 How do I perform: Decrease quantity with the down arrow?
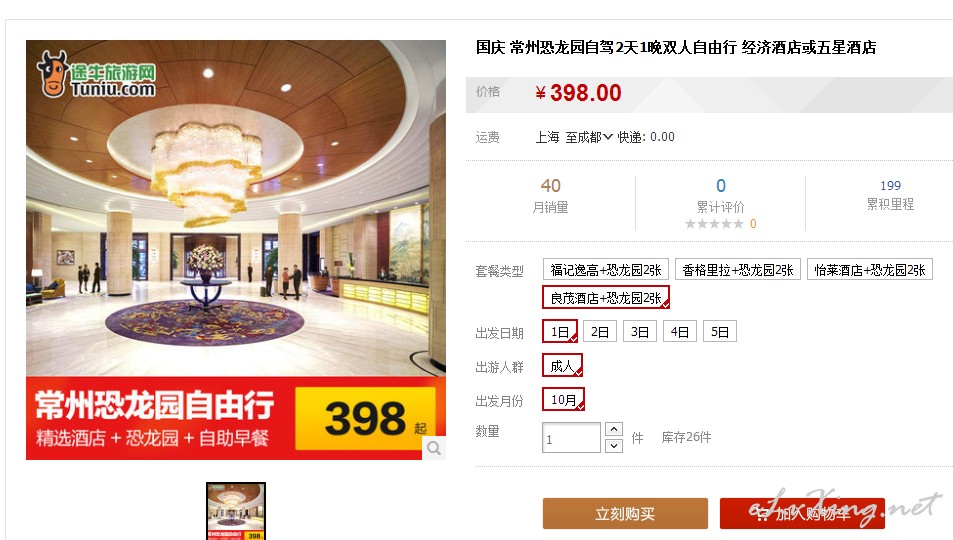click(x=614, y=446)
